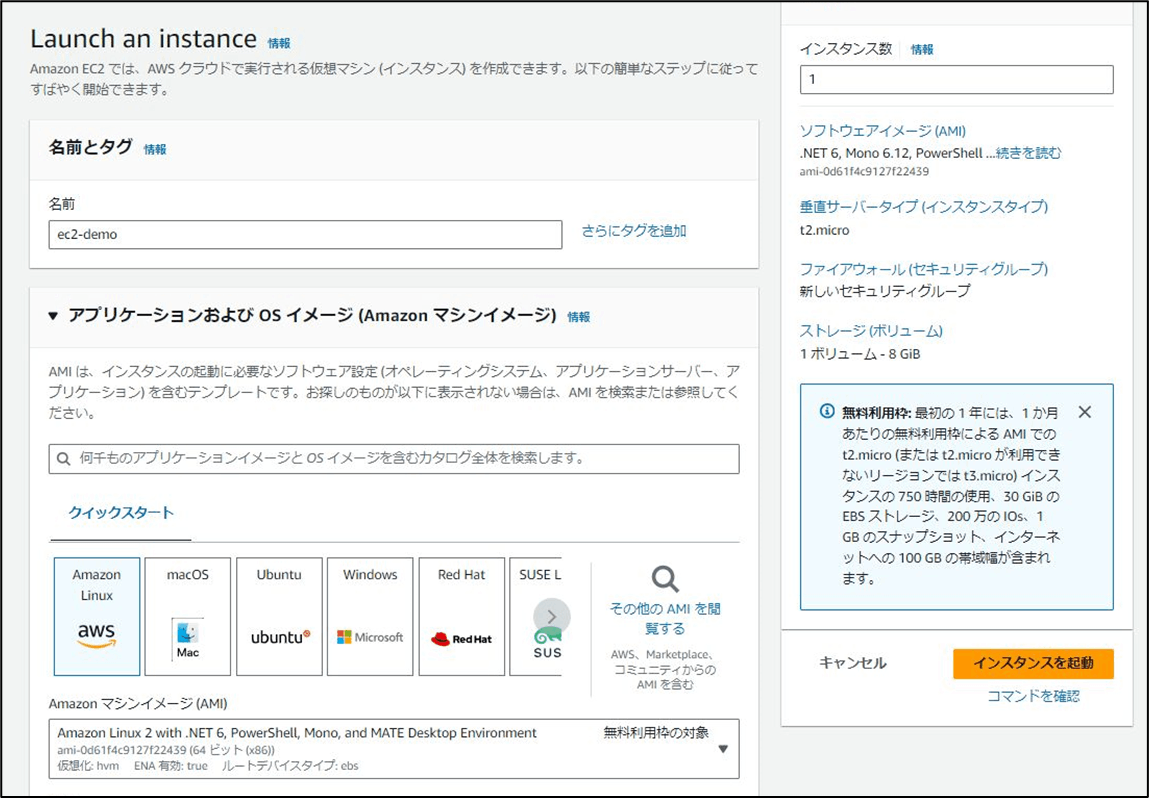This screenshot has width=1149, height=798.
Task: Open 垂直サーバータイプ (インスタンスタイプ) link
Action: tap(924, 207)
